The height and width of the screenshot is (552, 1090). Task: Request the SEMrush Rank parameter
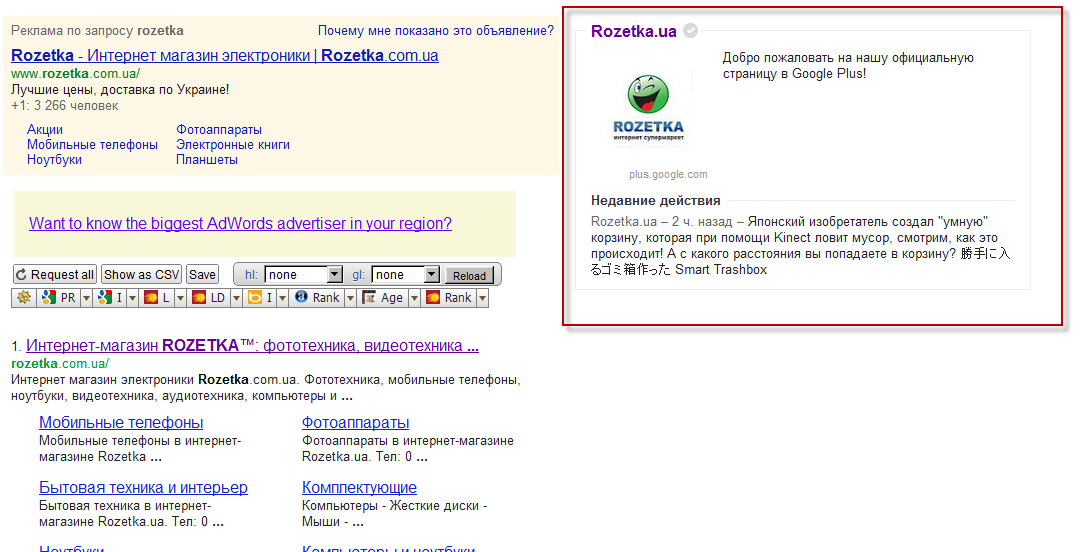[x=450, y=298]
